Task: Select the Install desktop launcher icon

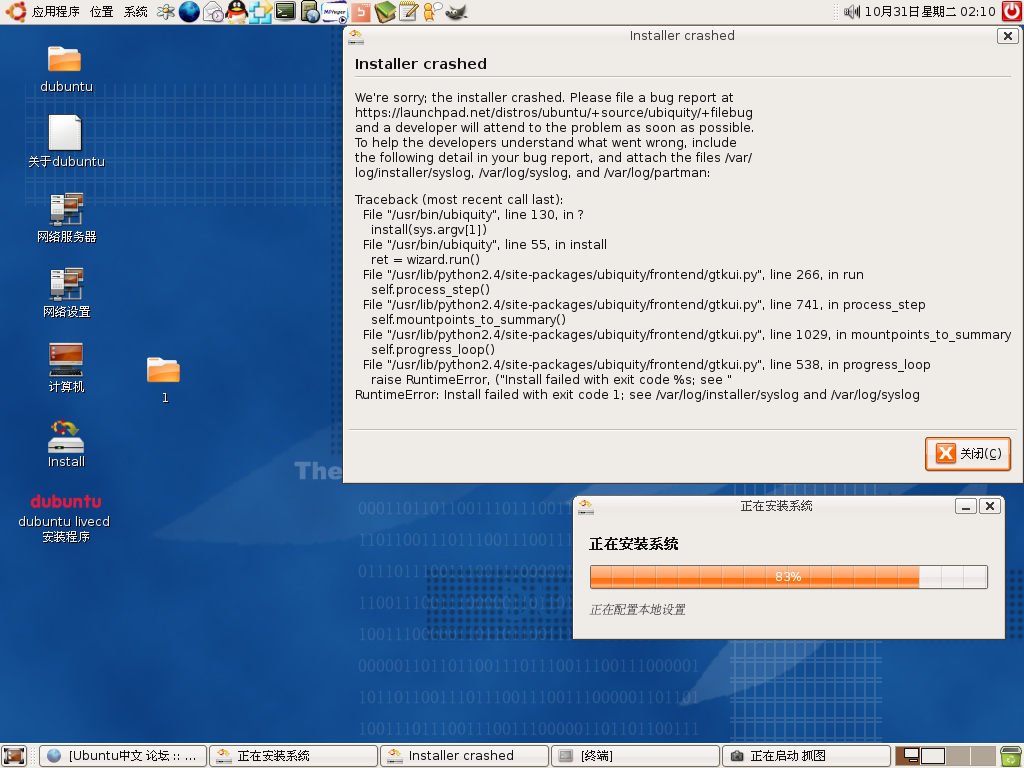Action: coord(66,443)
